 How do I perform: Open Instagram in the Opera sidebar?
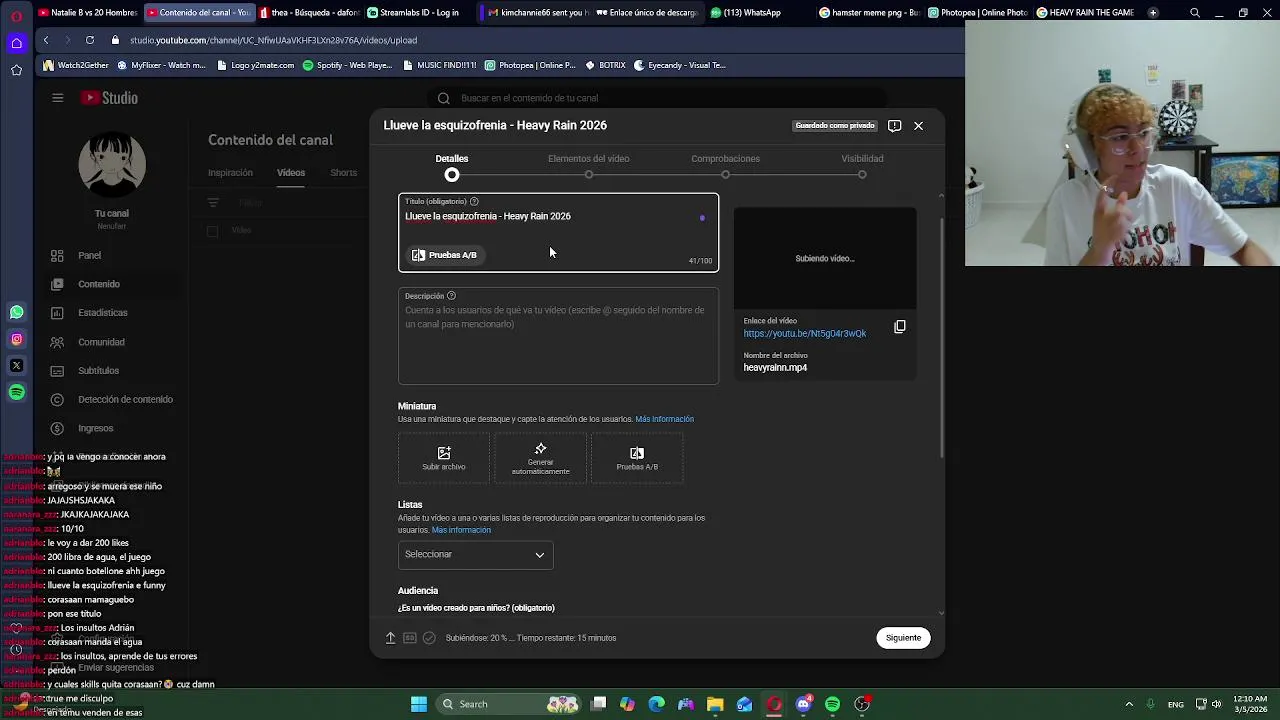coord(16,339)
